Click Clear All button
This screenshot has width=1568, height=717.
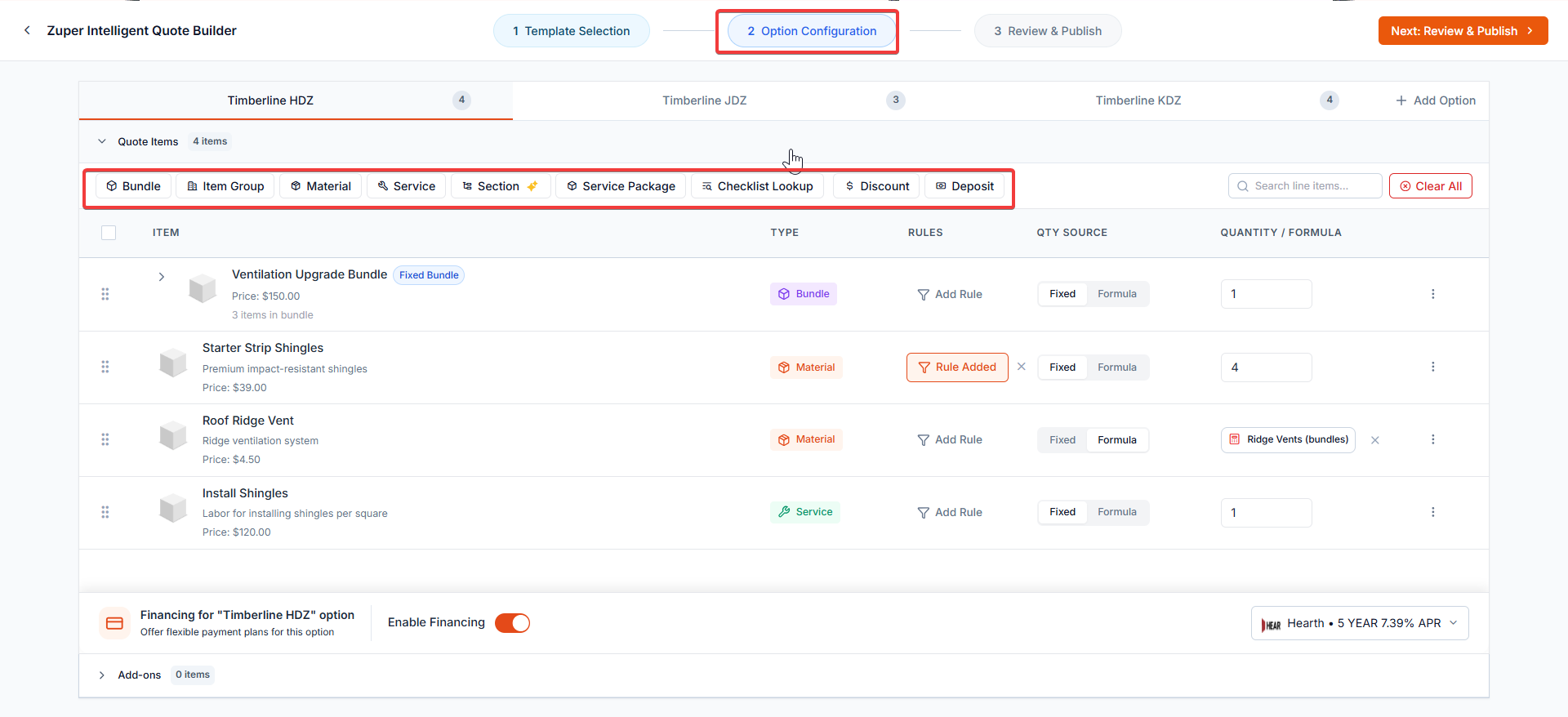click(1431, 186)
